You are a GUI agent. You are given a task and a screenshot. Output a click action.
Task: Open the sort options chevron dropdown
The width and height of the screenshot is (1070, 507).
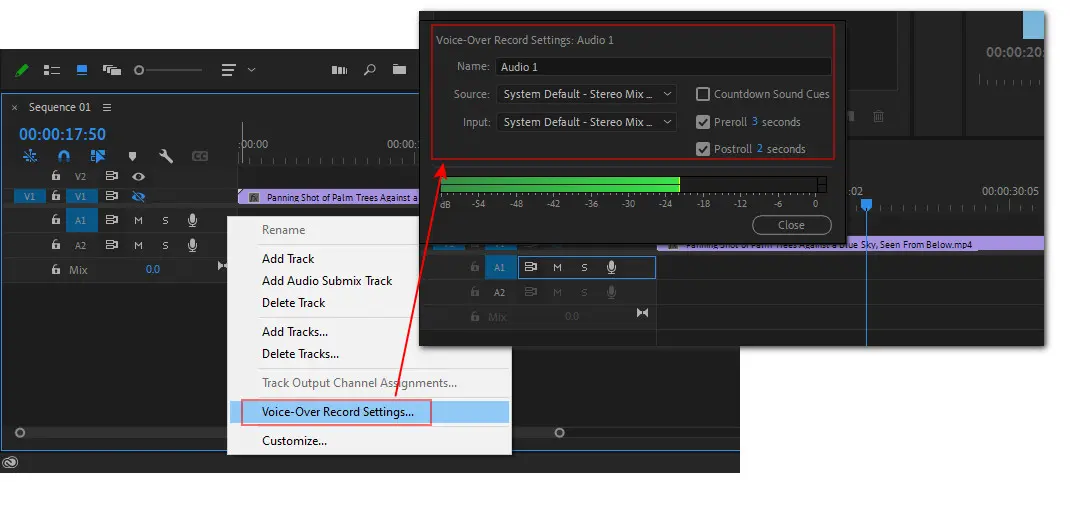251,70
